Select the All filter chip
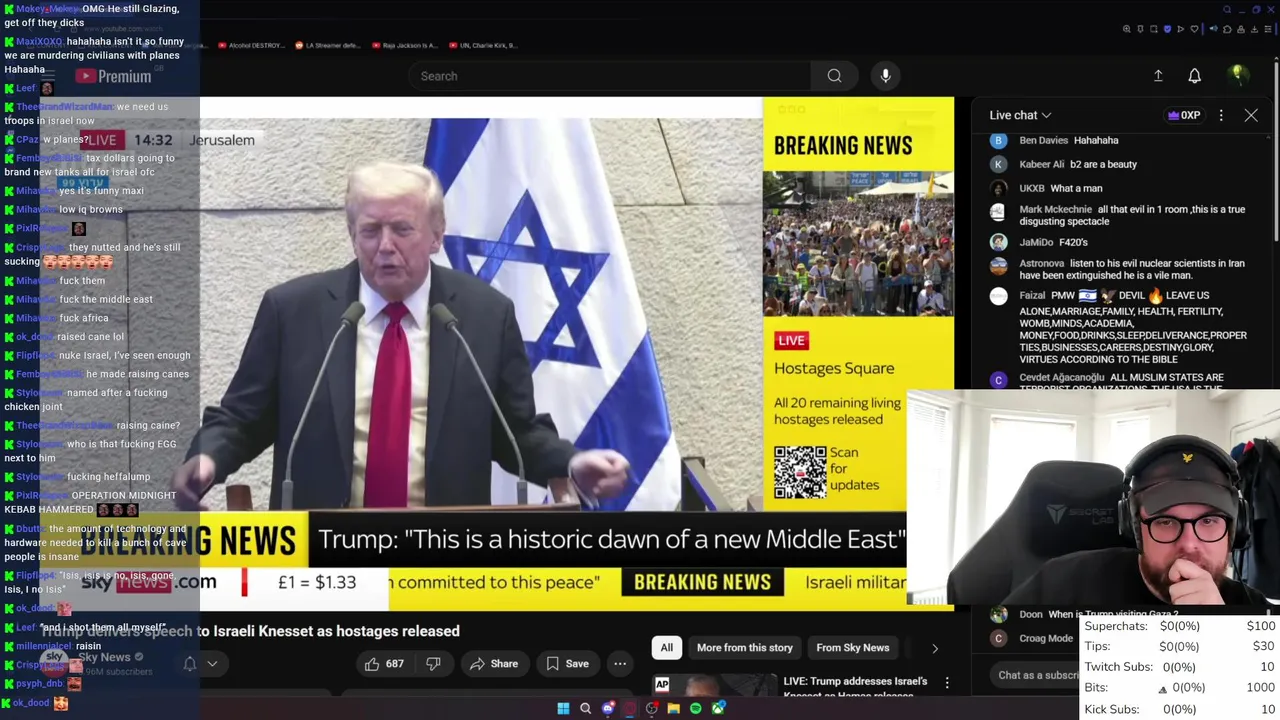The width and height of the screenshot is (1280, 720). pyautogui.click(x=667, y=648)
